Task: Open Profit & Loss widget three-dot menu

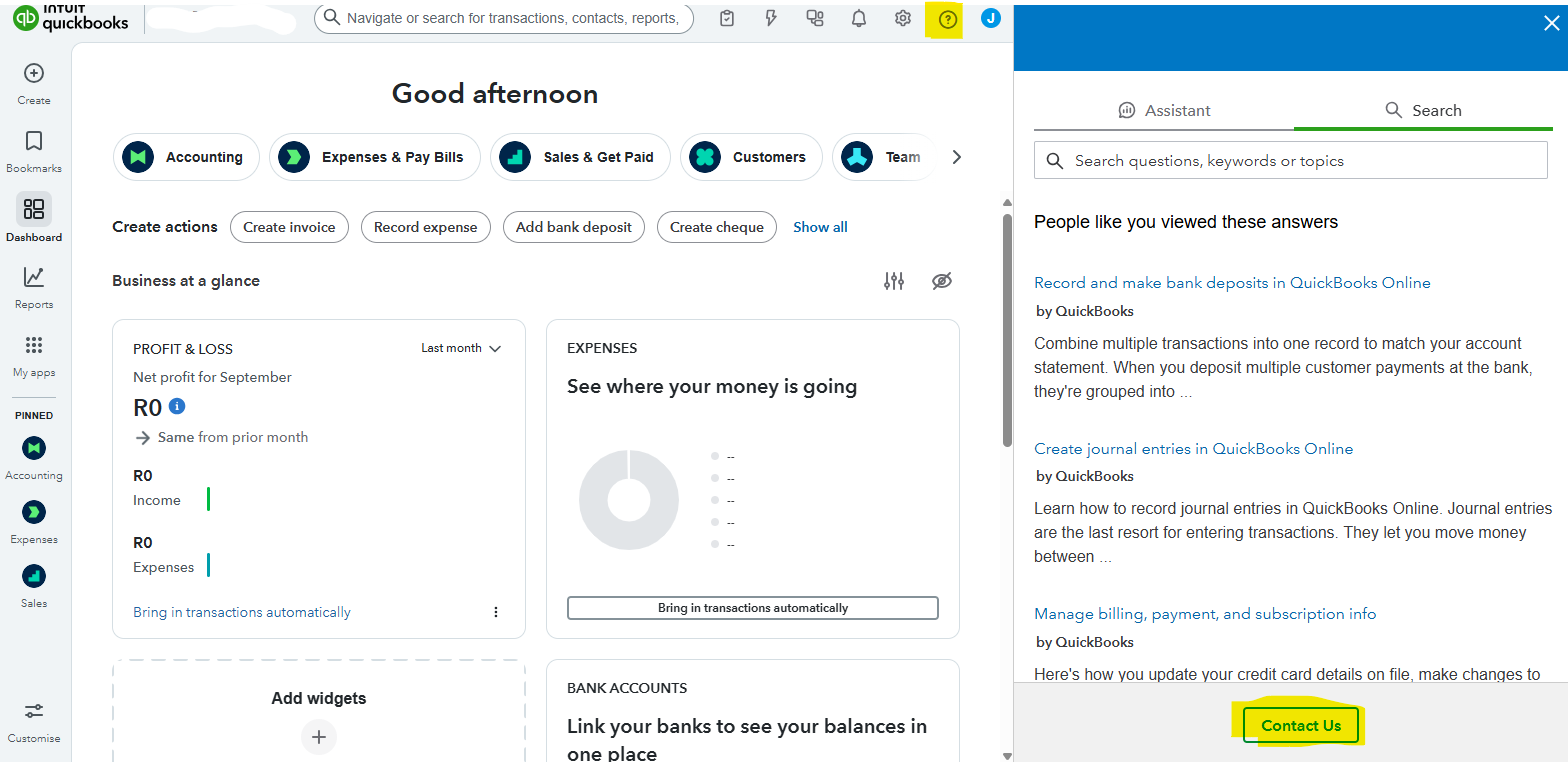Action: [496, 612]
